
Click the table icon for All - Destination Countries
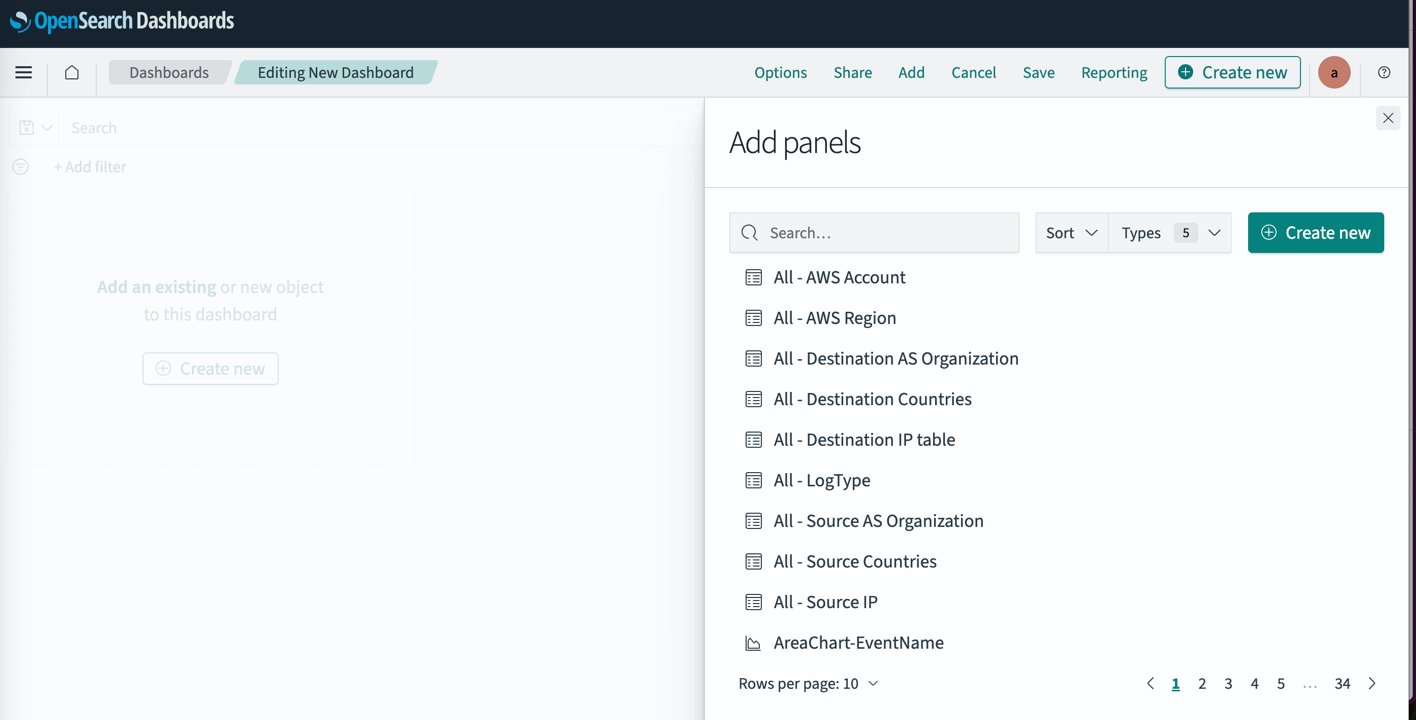[754, 399]
